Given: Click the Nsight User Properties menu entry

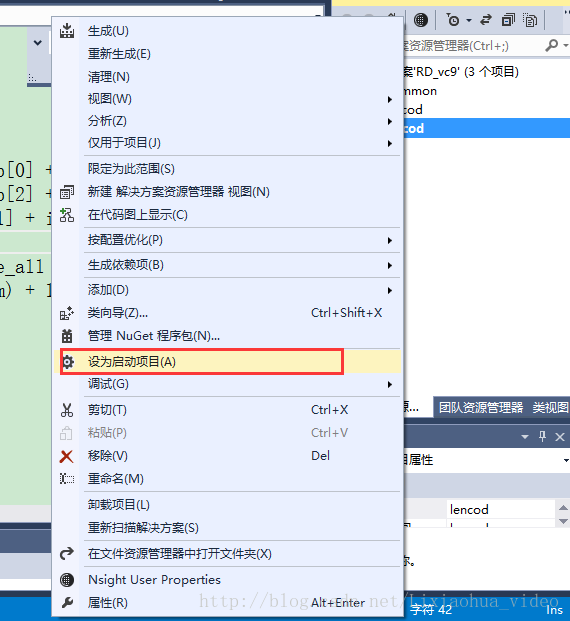Looking at the screenshot, I should pos(227,580).
